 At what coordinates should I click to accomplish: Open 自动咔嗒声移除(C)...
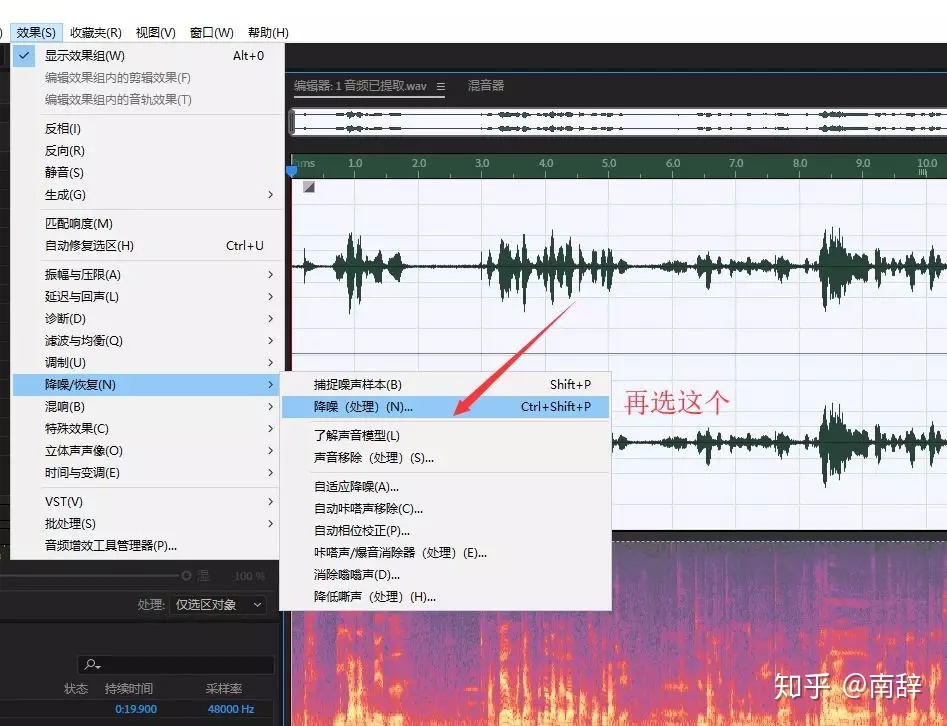[x=446, y=509]
